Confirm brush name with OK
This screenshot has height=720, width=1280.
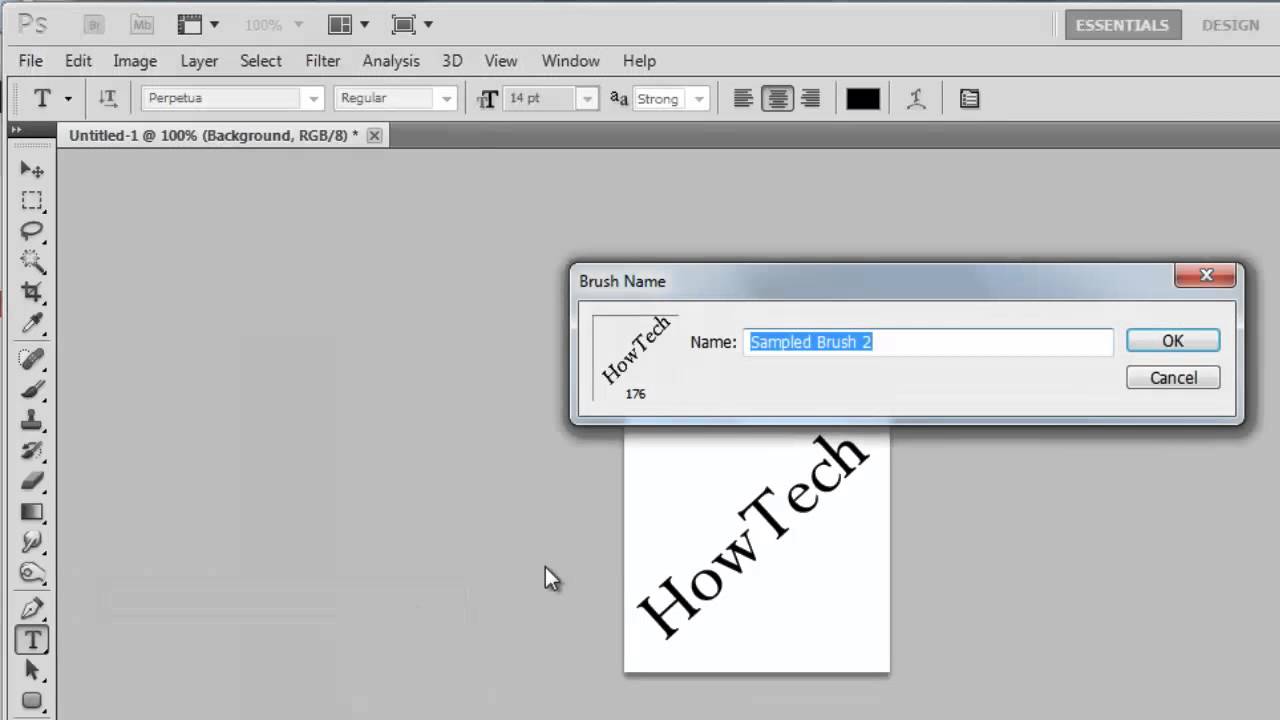point(1173,341)
